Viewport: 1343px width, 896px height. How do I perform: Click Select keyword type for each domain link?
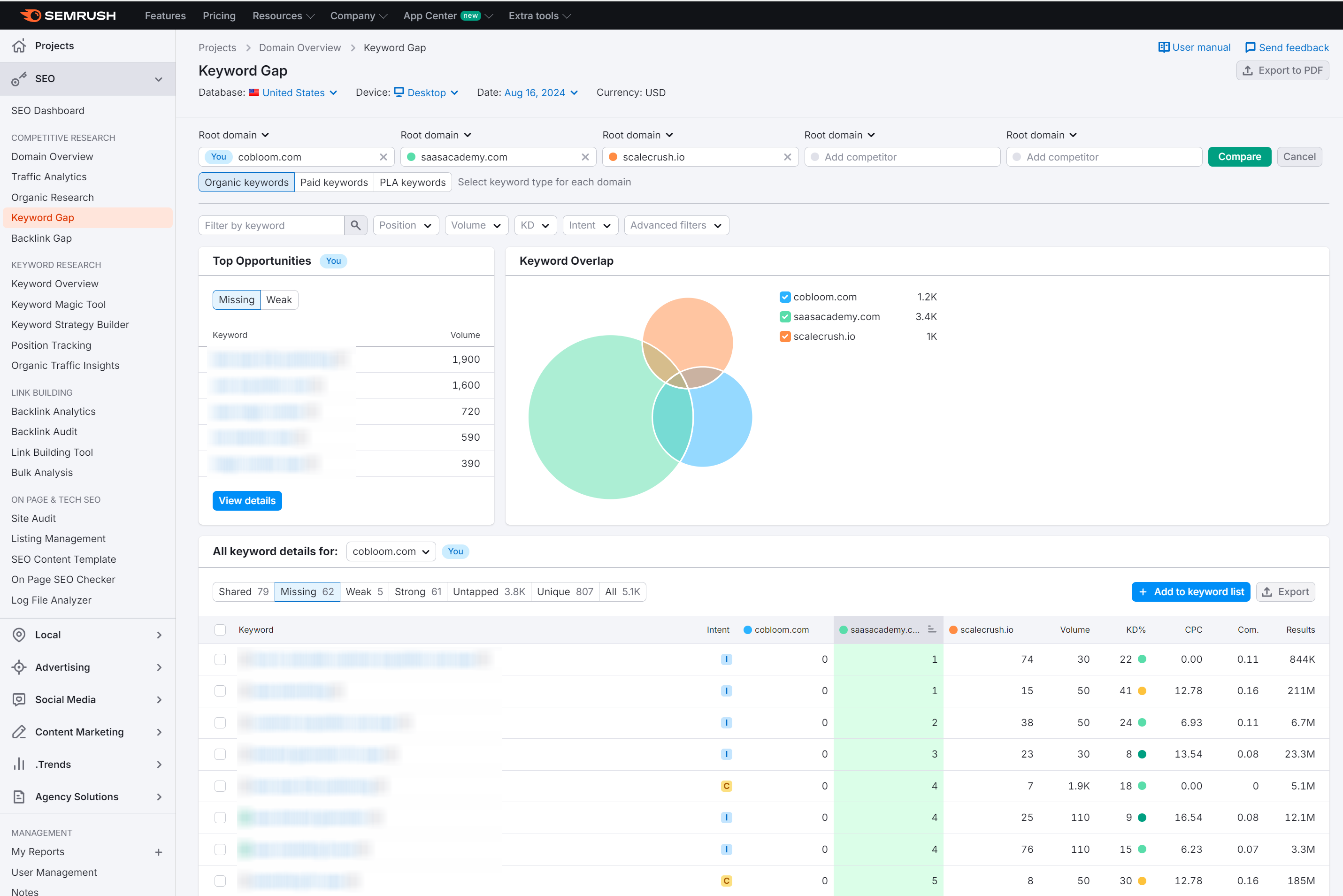point(544,182)
